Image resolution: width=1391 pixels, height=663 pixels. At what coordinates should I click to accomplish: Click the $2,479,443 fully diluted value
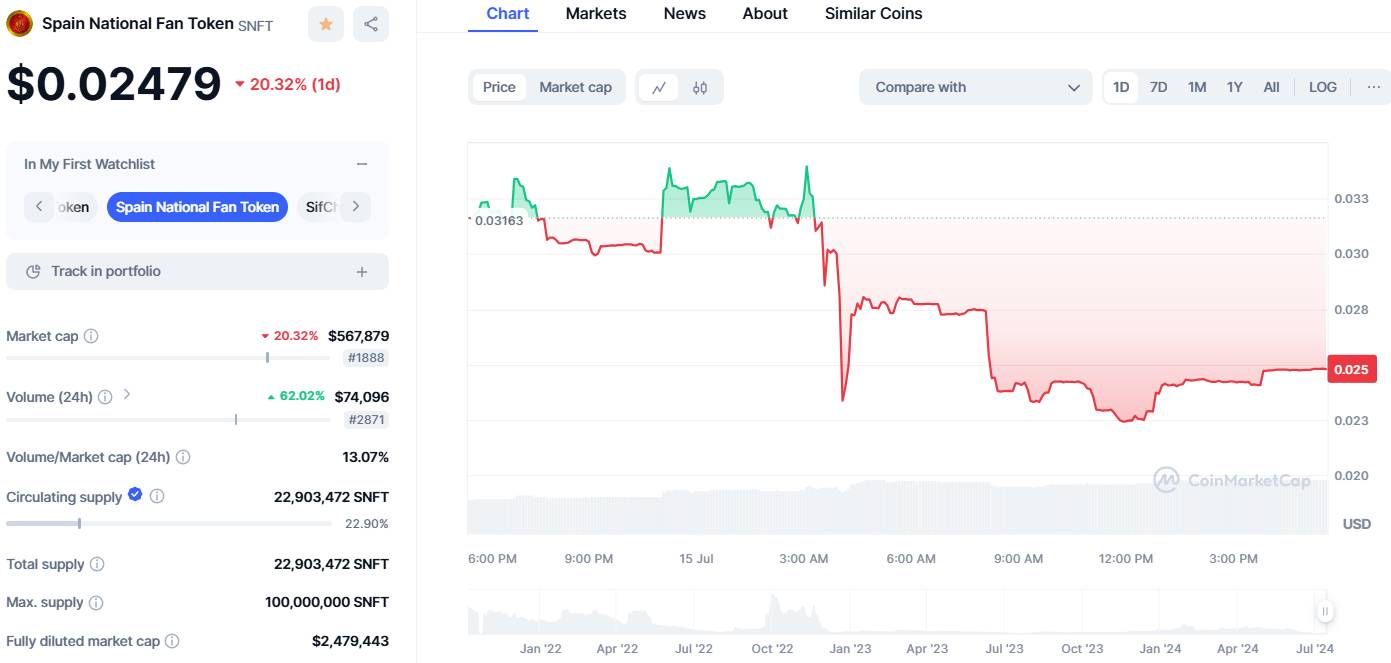[x=350, y=641]
